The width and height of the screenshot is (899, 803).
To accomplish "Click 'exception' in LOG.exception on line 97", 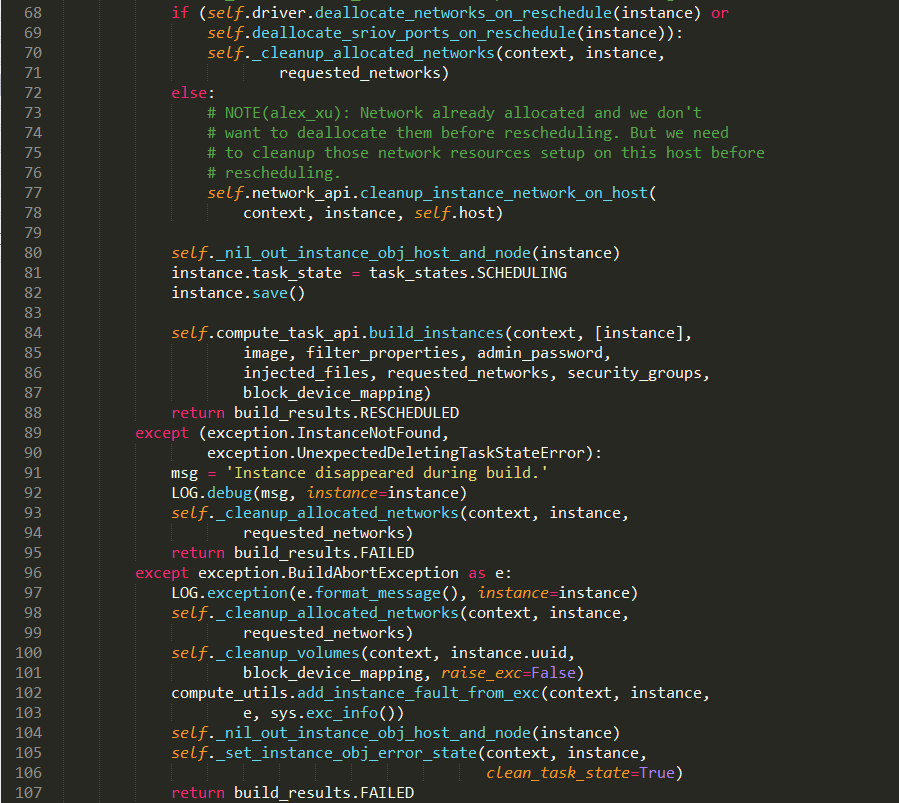I will click(247, 593).
